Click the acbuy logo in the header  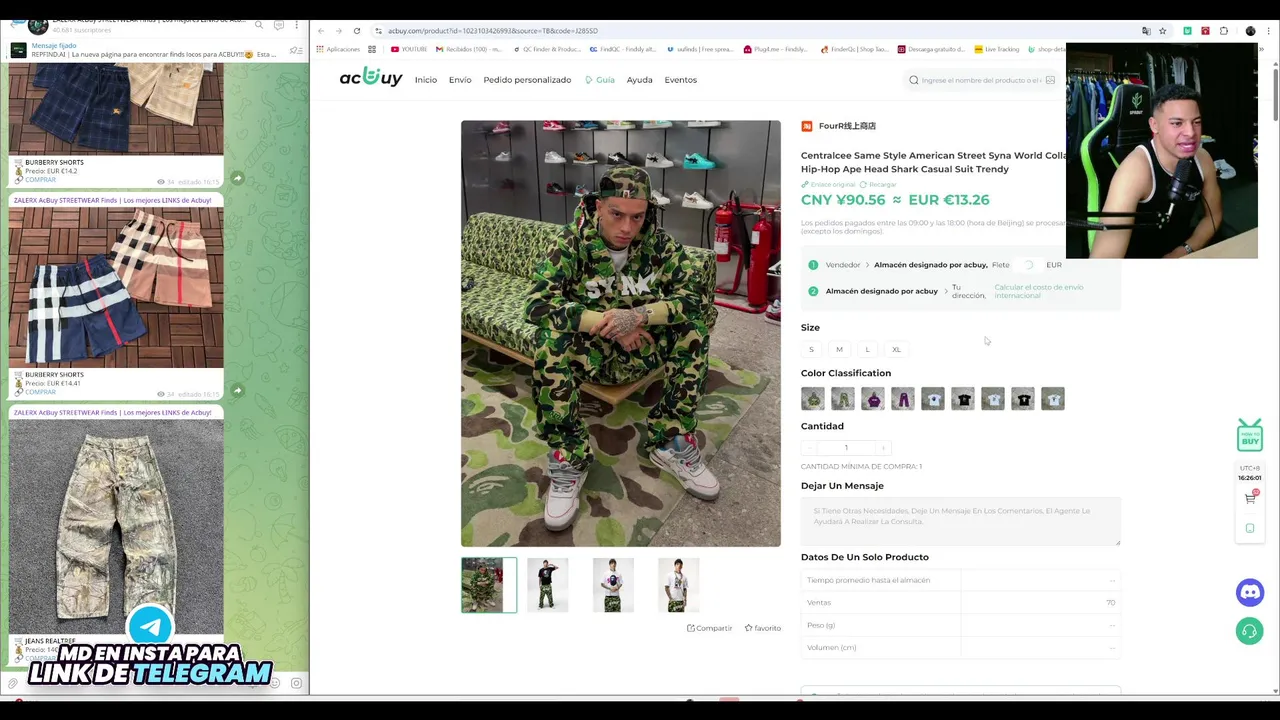371,78
